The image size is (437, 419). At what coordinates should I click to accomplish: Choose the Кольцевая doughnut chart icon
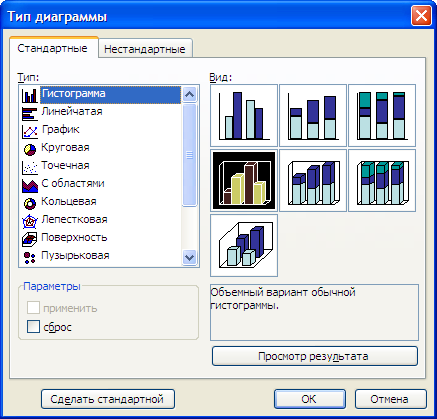(x=30, y=203)
